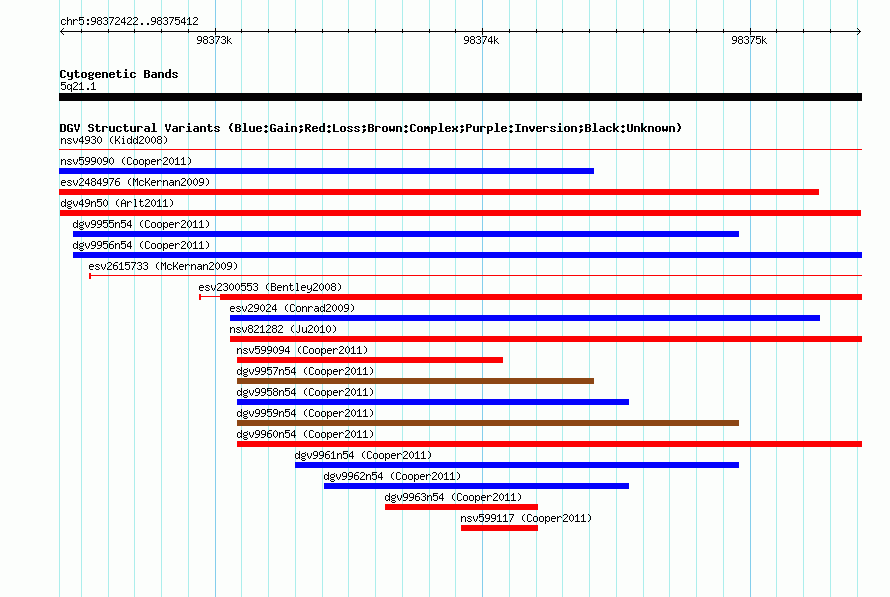This screenshot has width=890, height=597.
Task: Click the blue gain bar for nsv599090
Action: pos(326,171)
